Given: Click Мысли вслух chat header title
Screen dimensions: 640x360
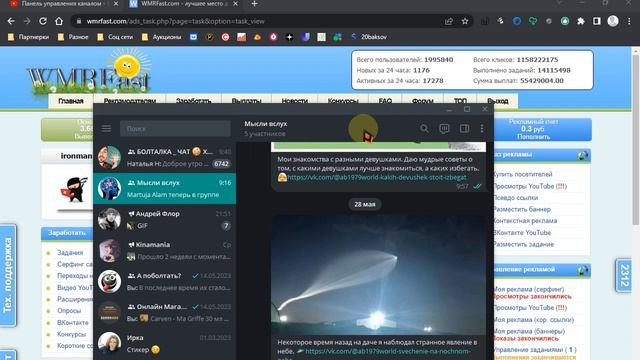Looking at the screenshot, I should pyautogui.click(x=266, y=124).
